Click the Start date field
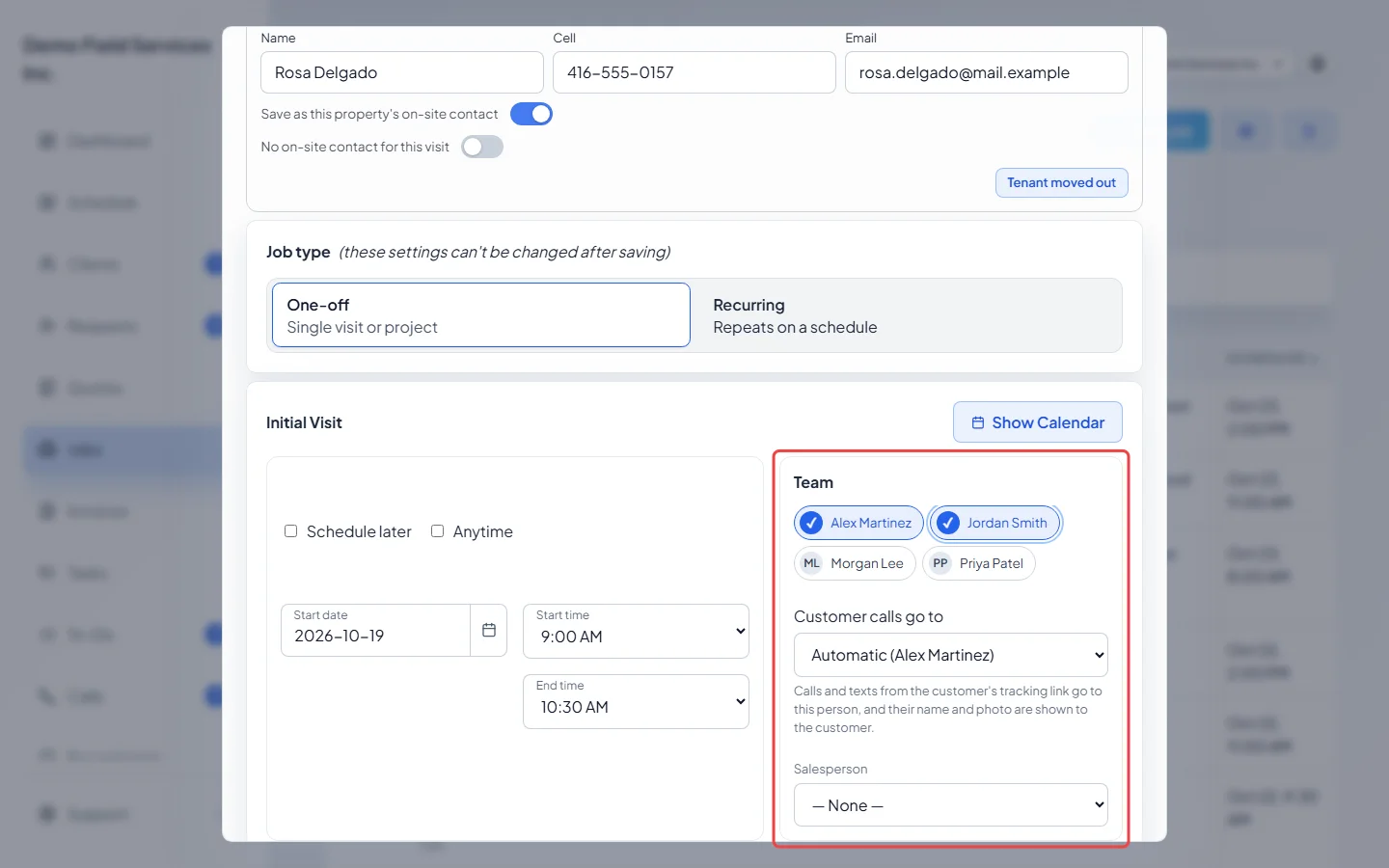 point(376,631)
